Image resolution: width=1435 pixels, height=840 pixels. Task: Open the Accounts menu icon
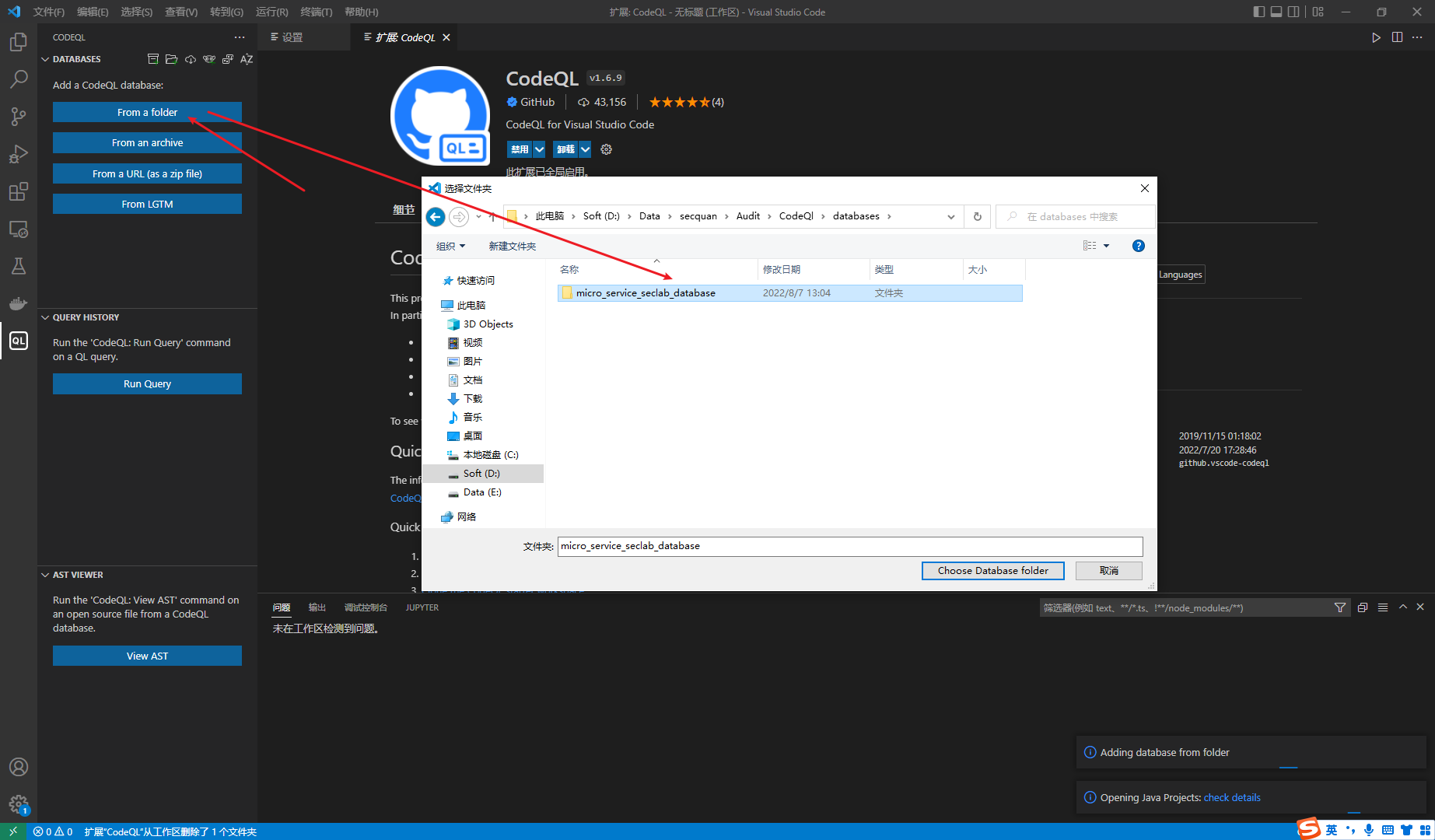pyautogui.click(x=19, y=767)
